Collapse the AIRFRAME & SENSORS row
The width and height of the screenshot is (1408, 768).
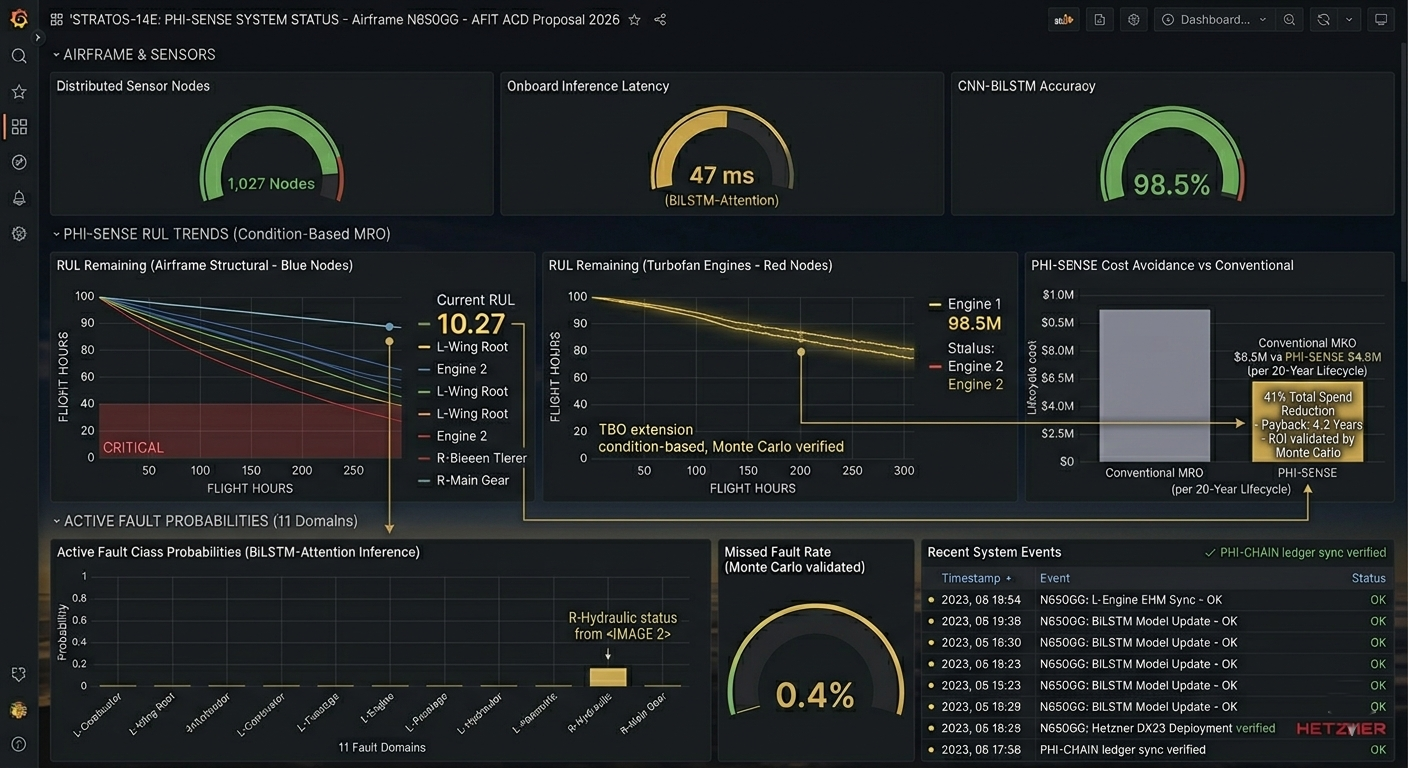[134, 54]
